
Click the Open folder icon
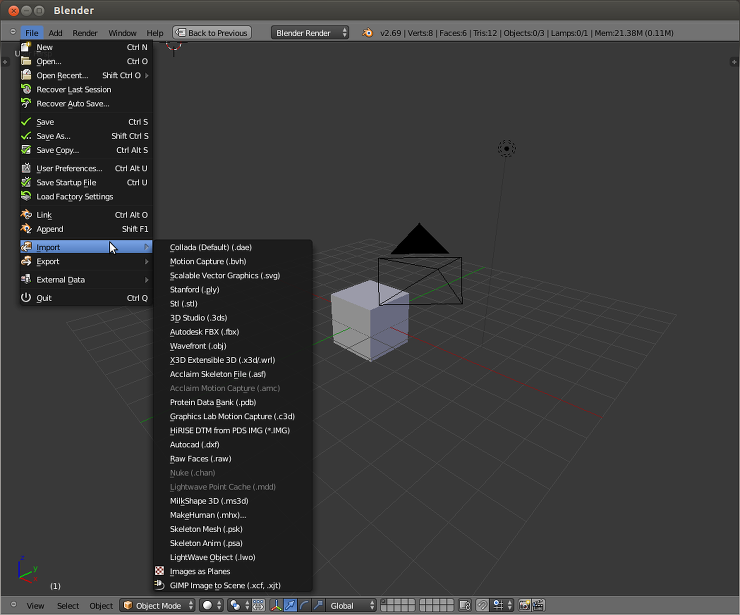coord(26,61)
